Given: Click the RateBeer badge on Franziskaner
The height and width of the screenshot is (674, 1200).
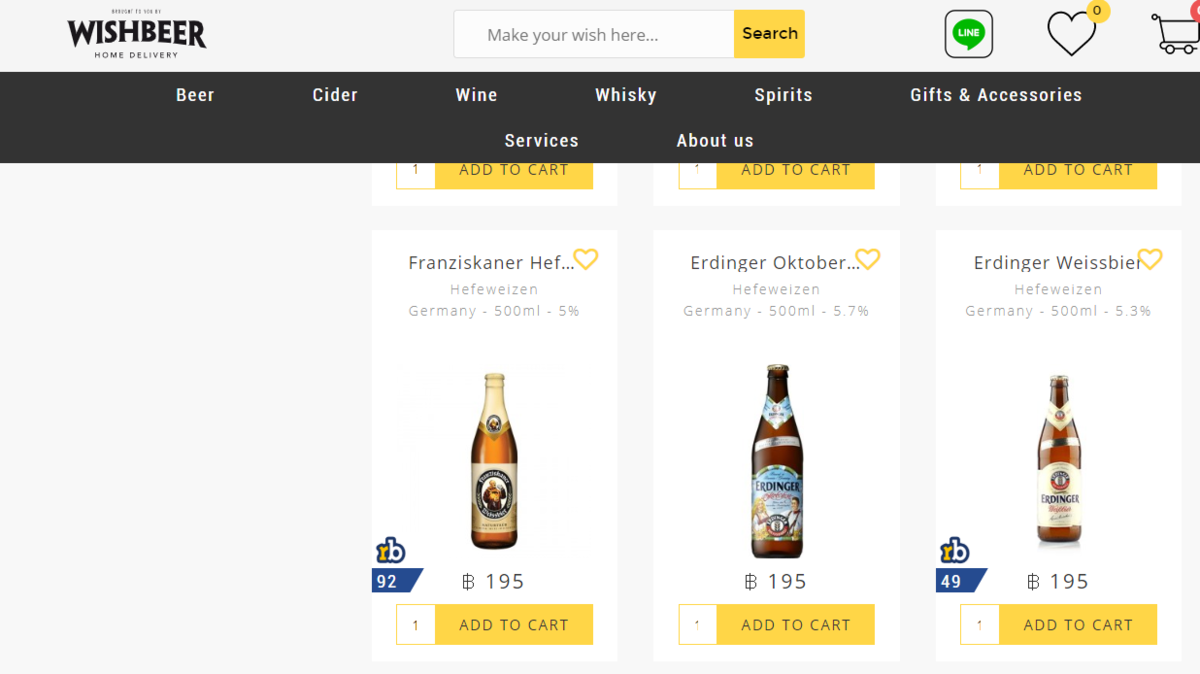Looking at the screenshot, I should click(x=391, y=550).
